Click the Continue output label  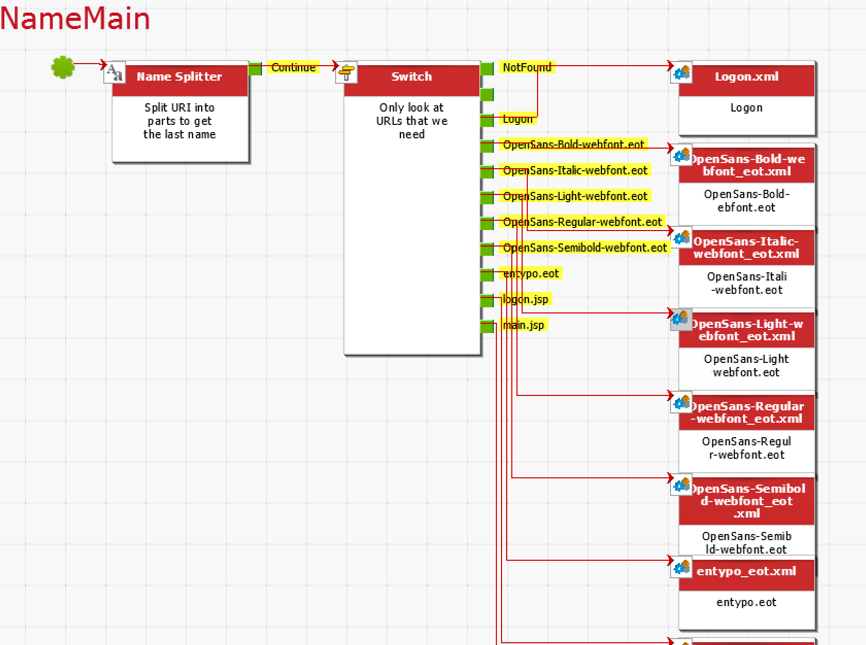click(x=293, y=68)
